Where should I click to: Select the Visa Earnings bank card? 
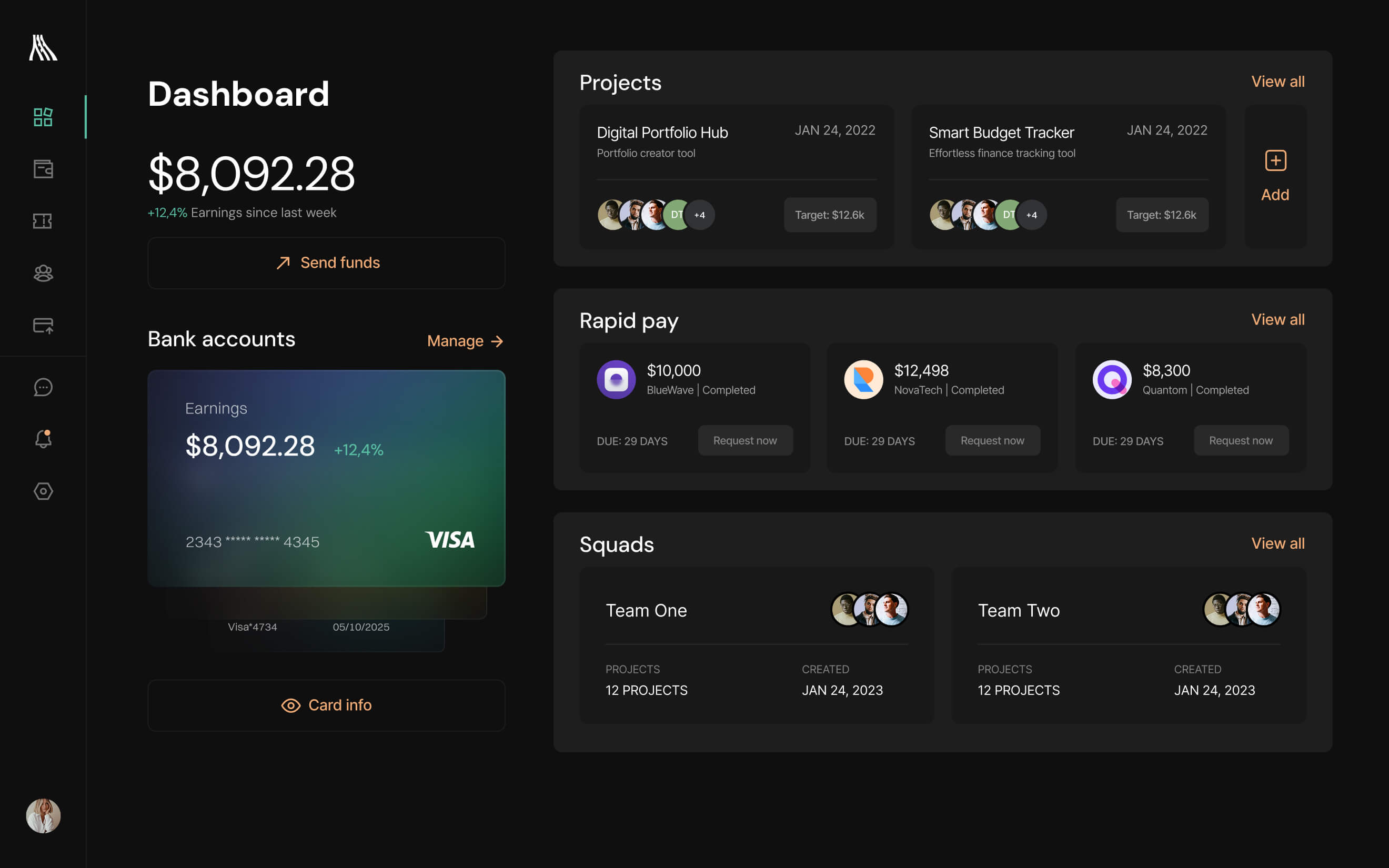tap(326, 478)
